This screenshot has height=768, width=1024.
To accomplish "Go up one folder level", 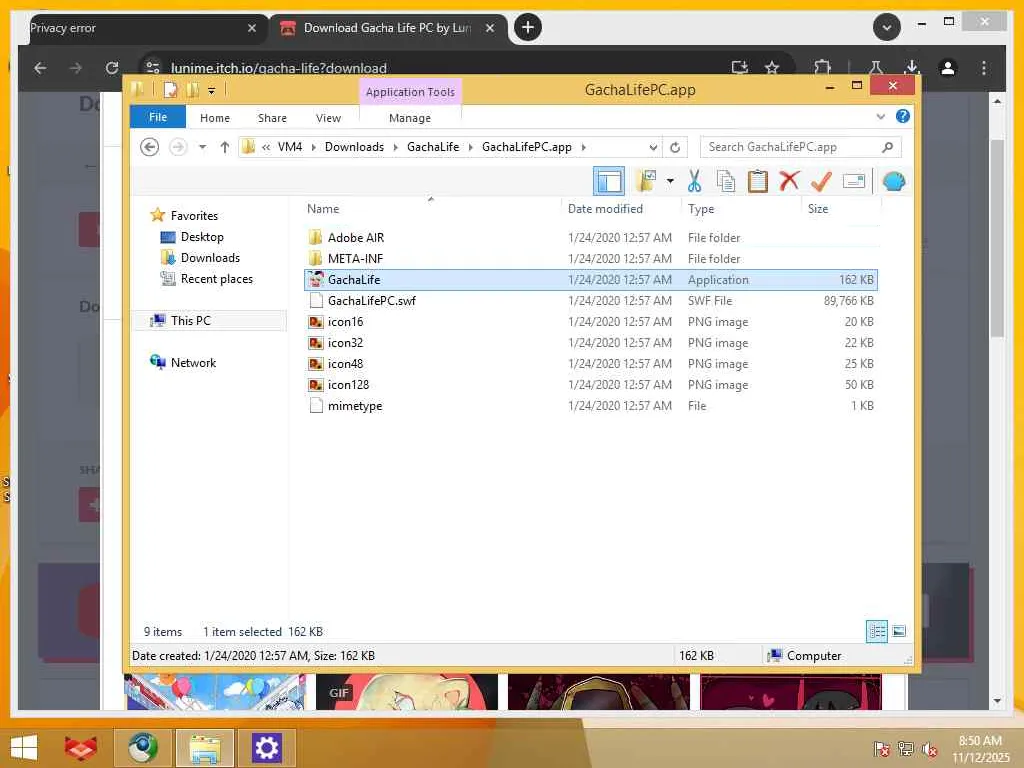I will click(x=225, y=147).
